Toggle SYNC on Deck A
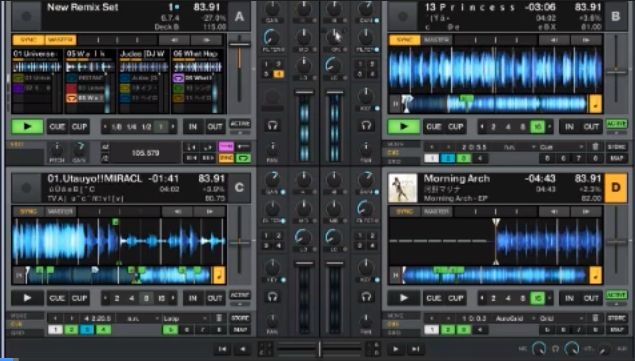635x361 pixels. coord(28,40)
